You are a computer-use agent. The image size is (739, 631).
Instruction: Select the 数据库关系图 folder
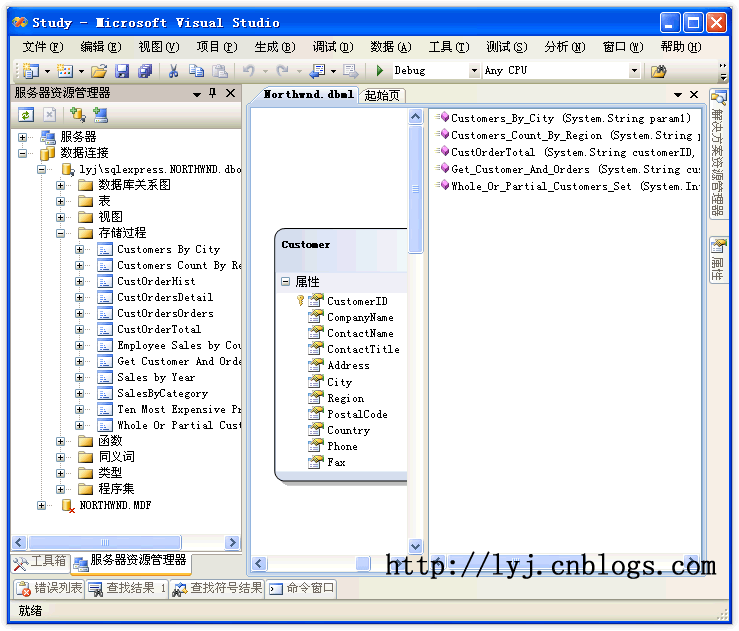click(x=134, y=185)
